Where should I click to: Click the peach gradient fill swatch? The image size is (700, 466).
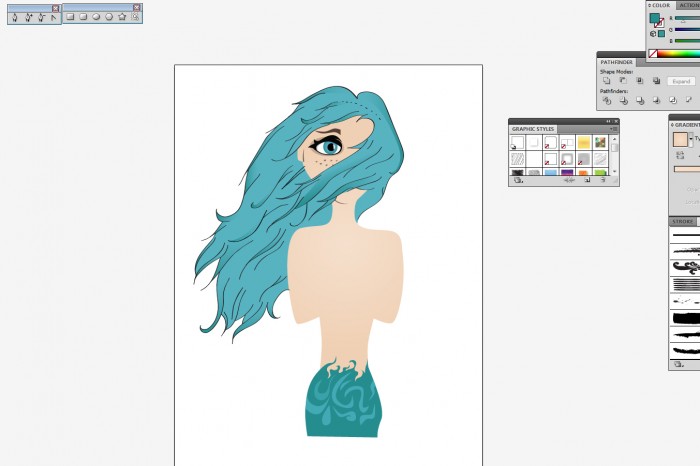pos(680,139)
